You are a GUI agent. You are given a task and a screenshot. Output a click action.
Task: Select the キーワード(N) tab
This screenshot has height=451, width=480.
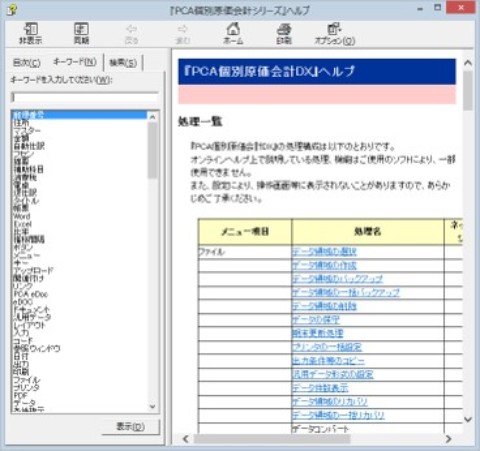point(75,62)
